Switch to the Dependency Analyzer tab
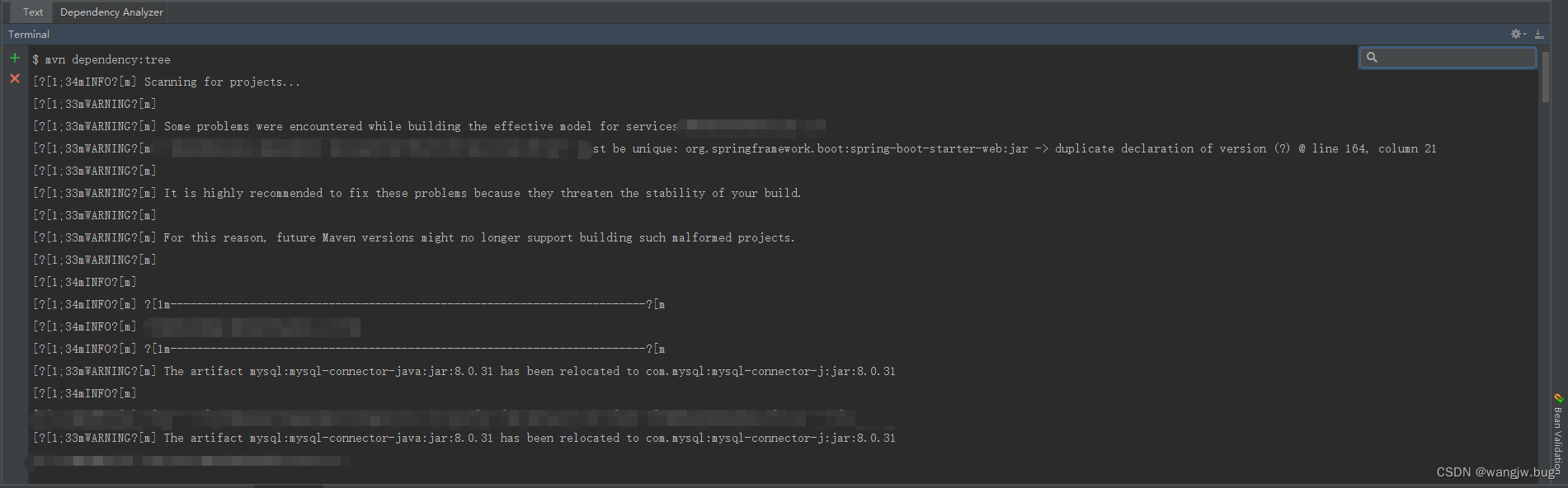 [x=111, y=12]
